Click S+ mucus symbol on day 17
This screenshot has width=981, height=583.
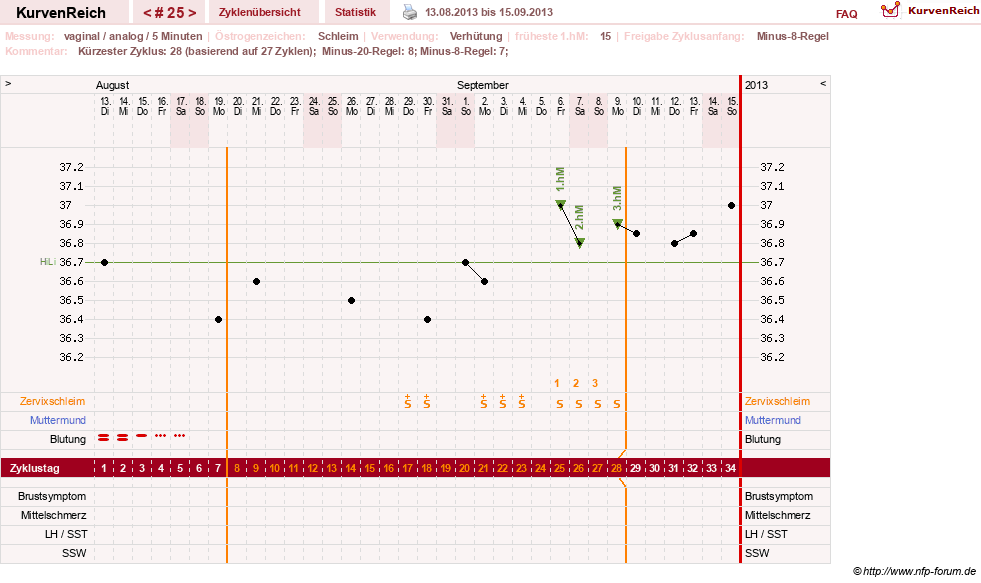pyautogui.click(x=408, y=402)
